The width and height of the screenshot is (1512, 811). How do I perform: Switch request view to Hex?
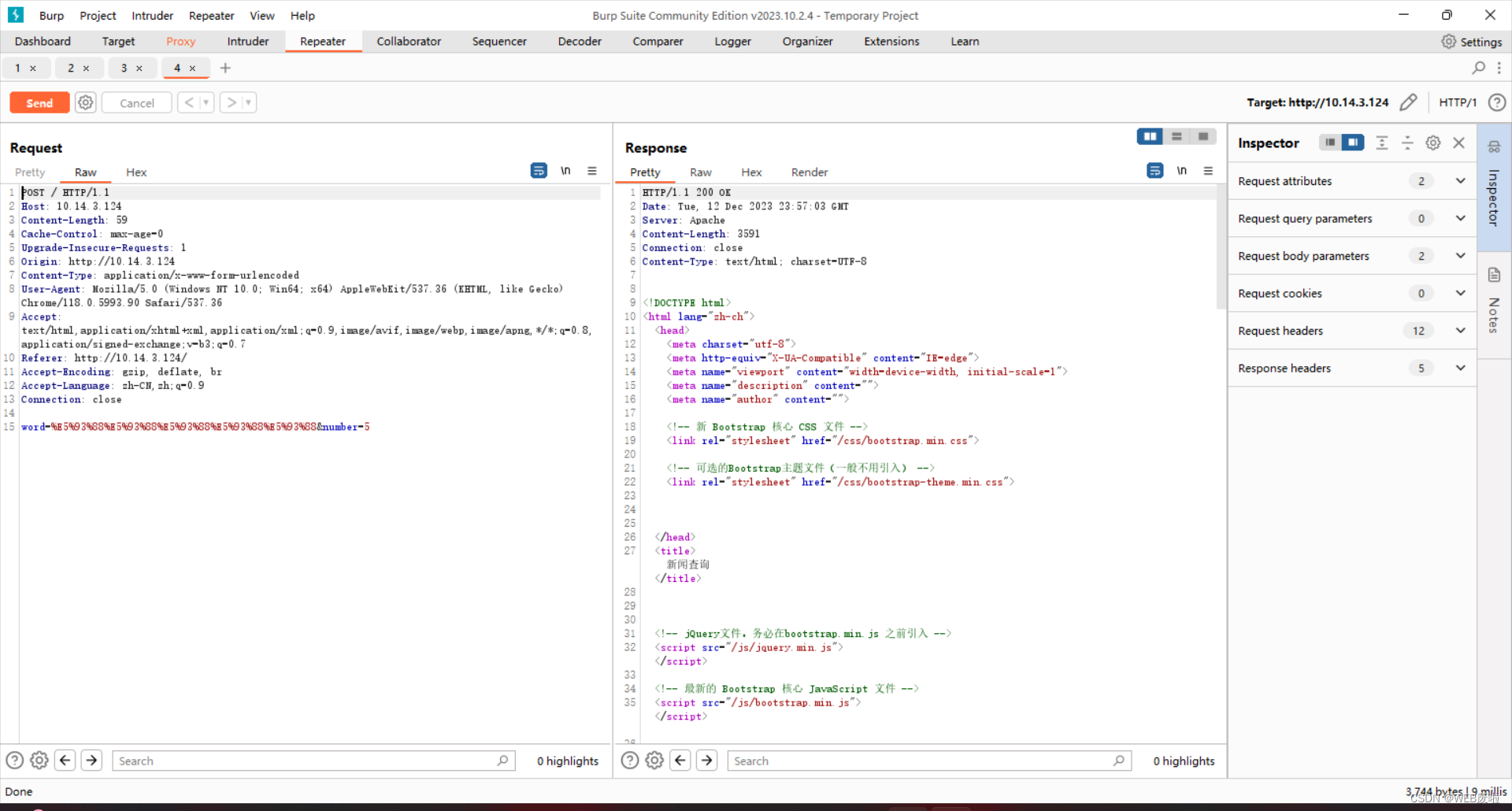(136, 172)
